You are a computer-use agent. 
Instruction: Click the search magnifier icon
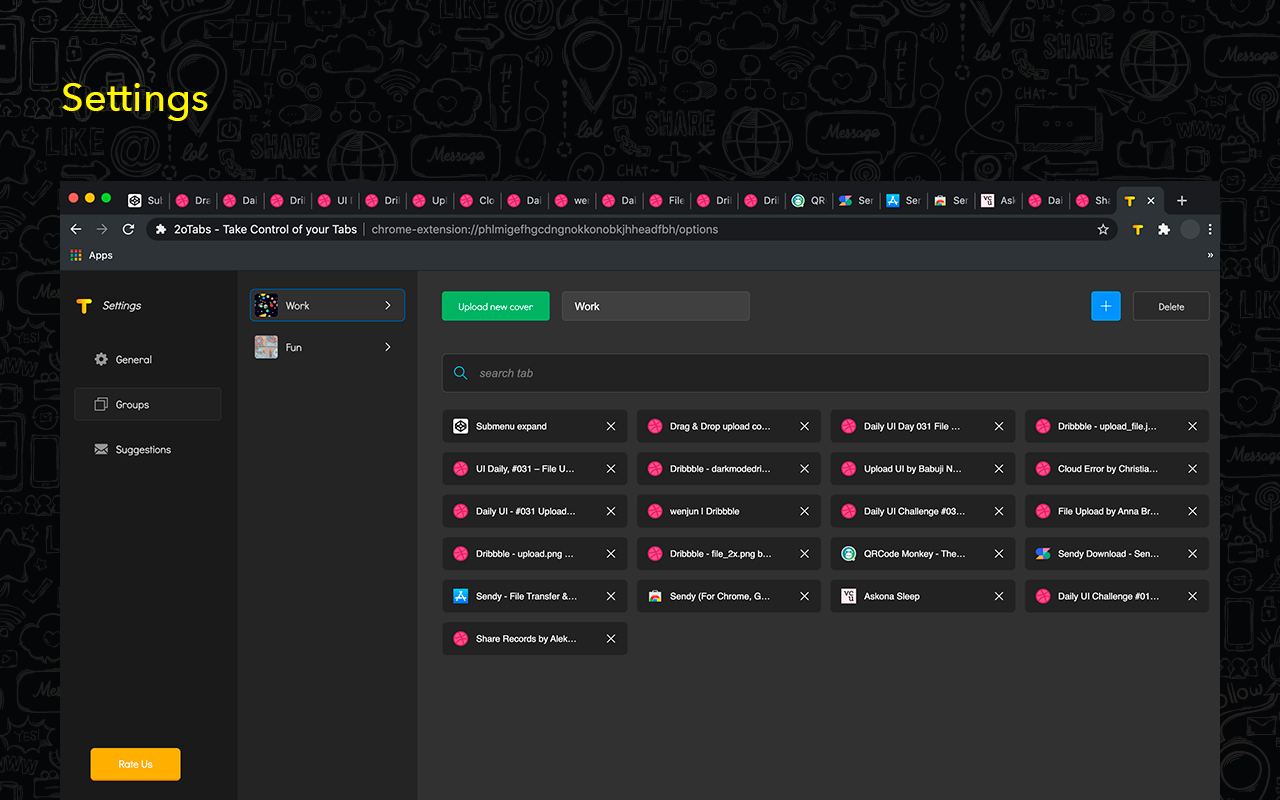coord(461,373)
